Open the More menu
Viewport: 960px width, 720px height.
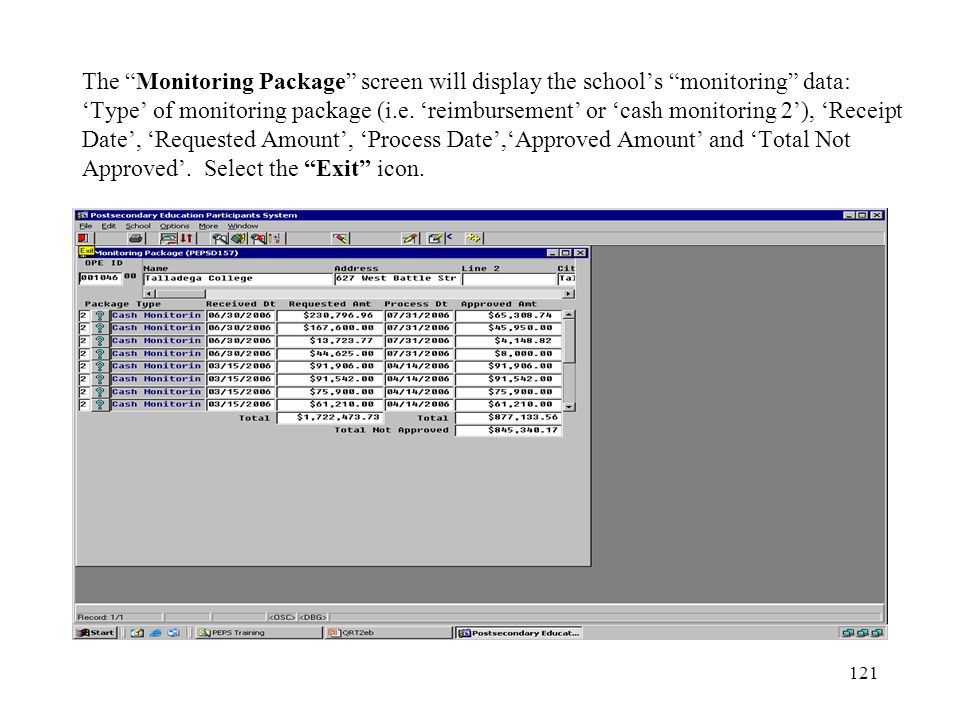tap(208, 226)
